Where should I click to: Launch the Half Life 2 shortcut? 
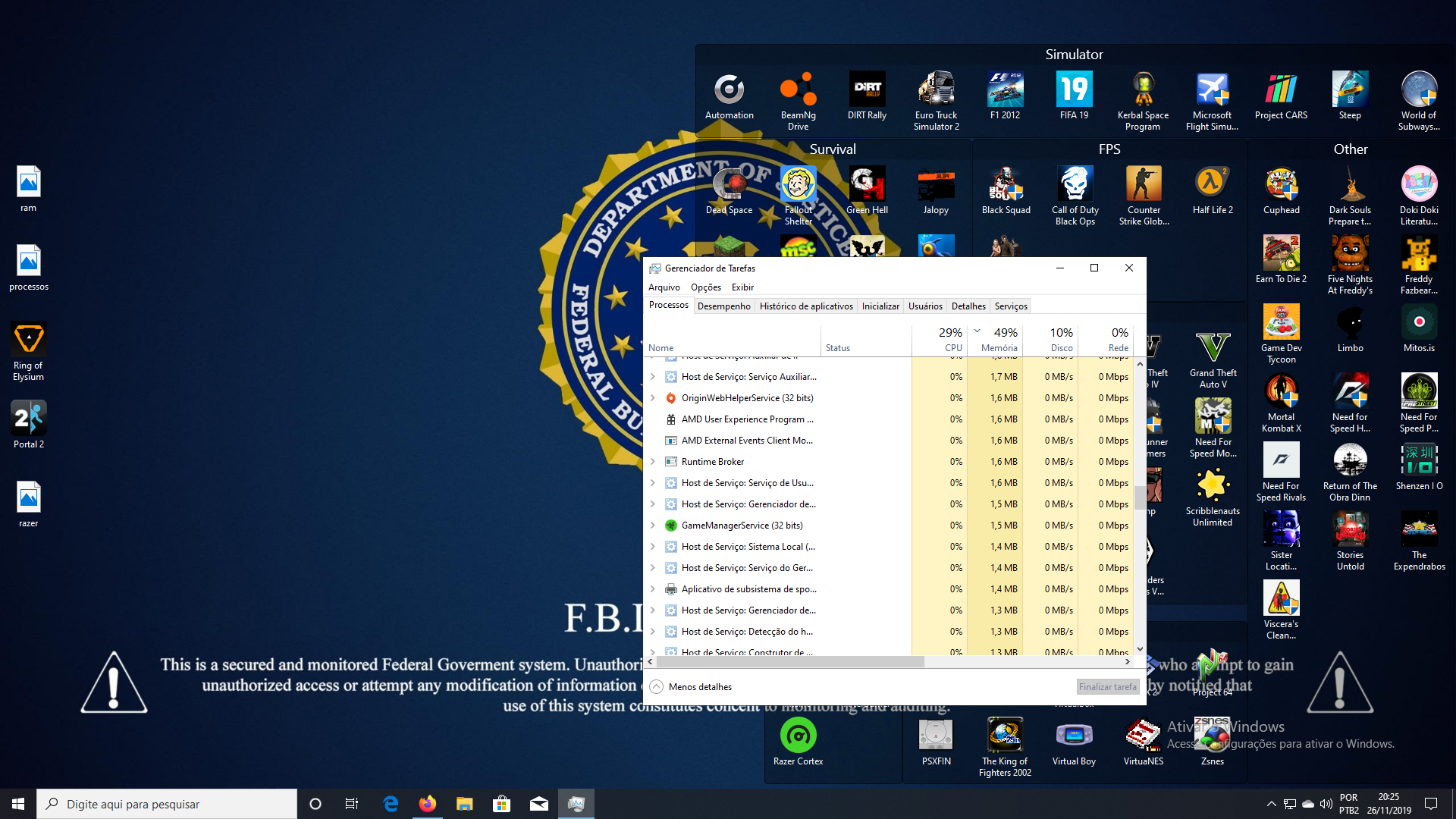(1213, 191)
